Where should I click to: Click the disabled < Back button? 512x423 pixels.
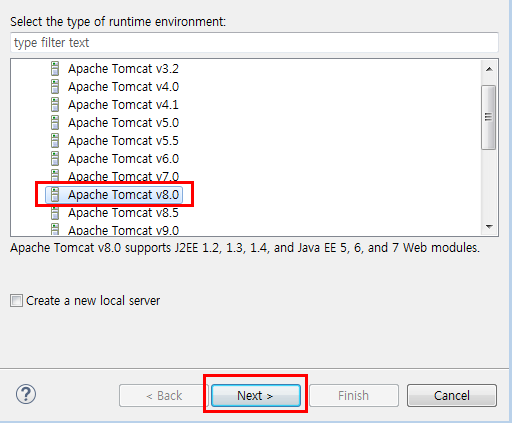(x=164, y=395)
